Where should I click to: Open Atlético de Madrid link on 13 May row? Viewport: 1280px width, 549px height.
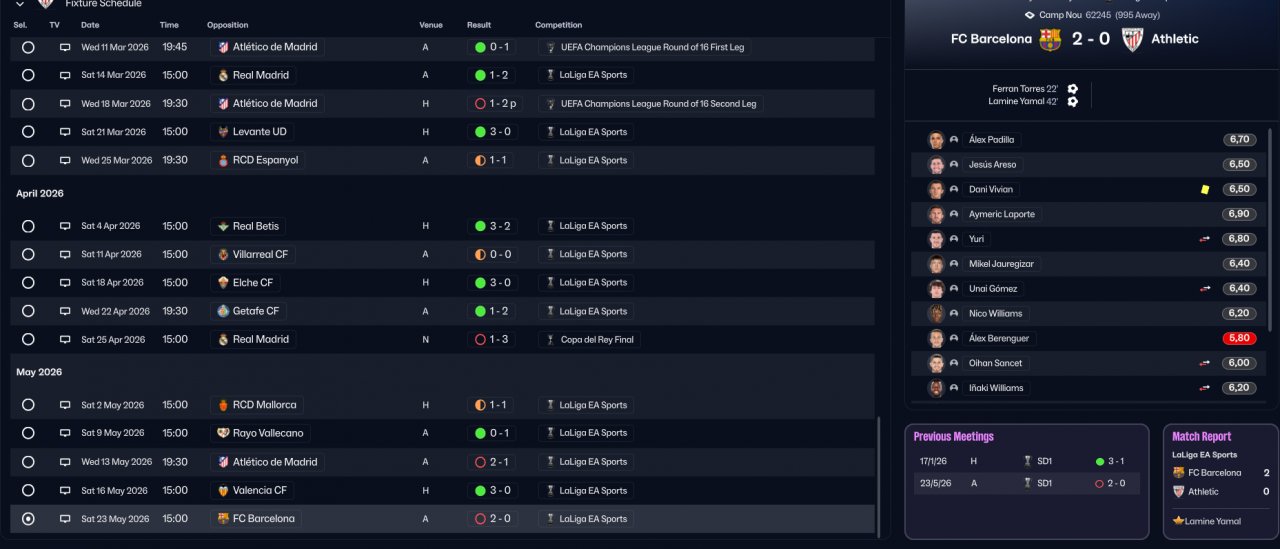click(275, 462)
